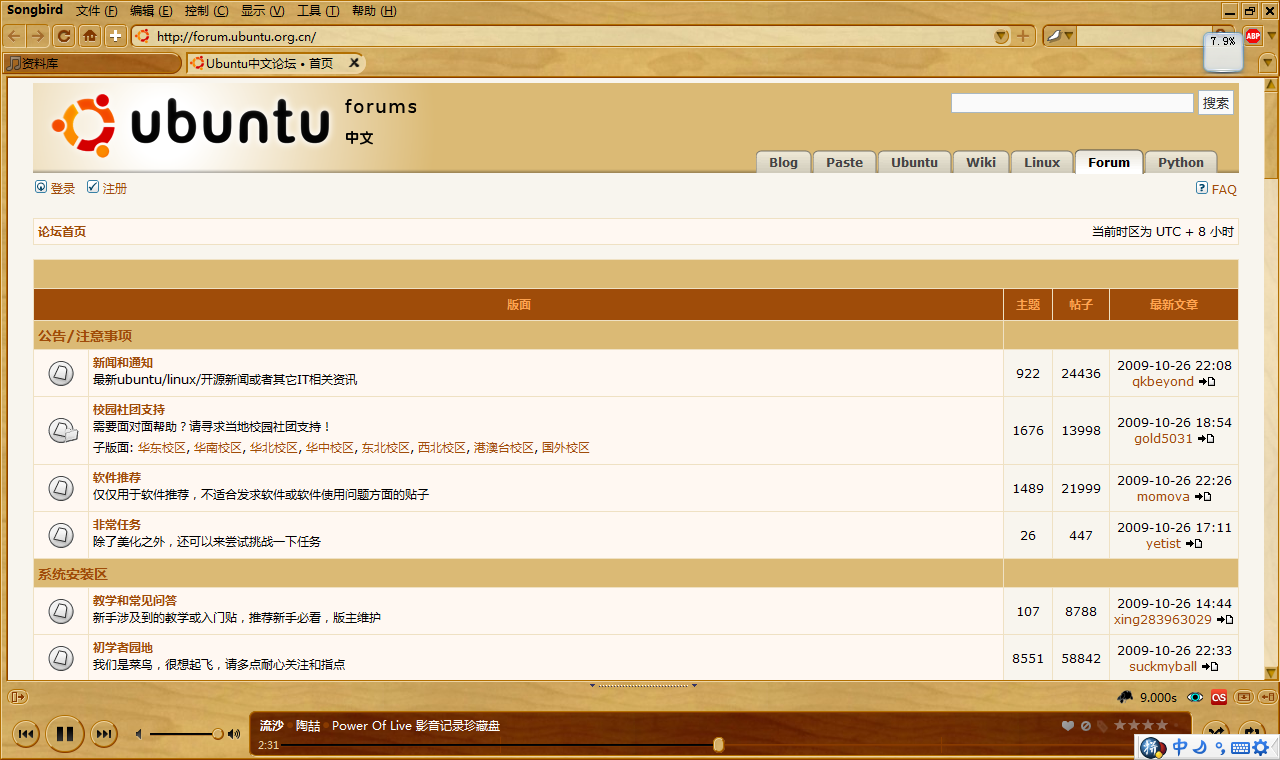This screenshot has height=760, width=1280.
Task: Select the Blog site tab
Action: point(783,162)
